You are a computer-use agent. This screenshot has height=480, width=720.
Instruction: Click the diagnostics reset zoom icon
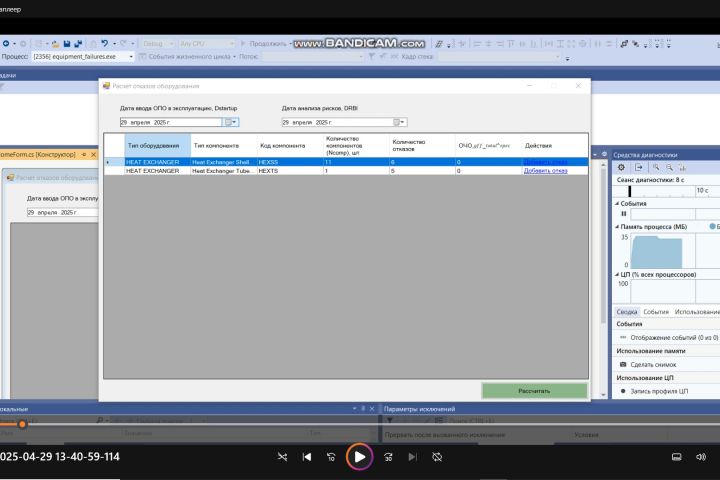coord(682,168)
